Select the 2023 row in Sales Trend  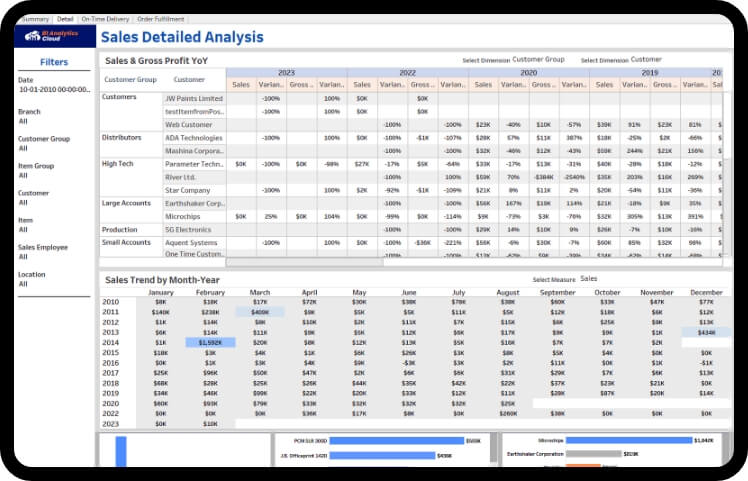(x=110, y=424)
